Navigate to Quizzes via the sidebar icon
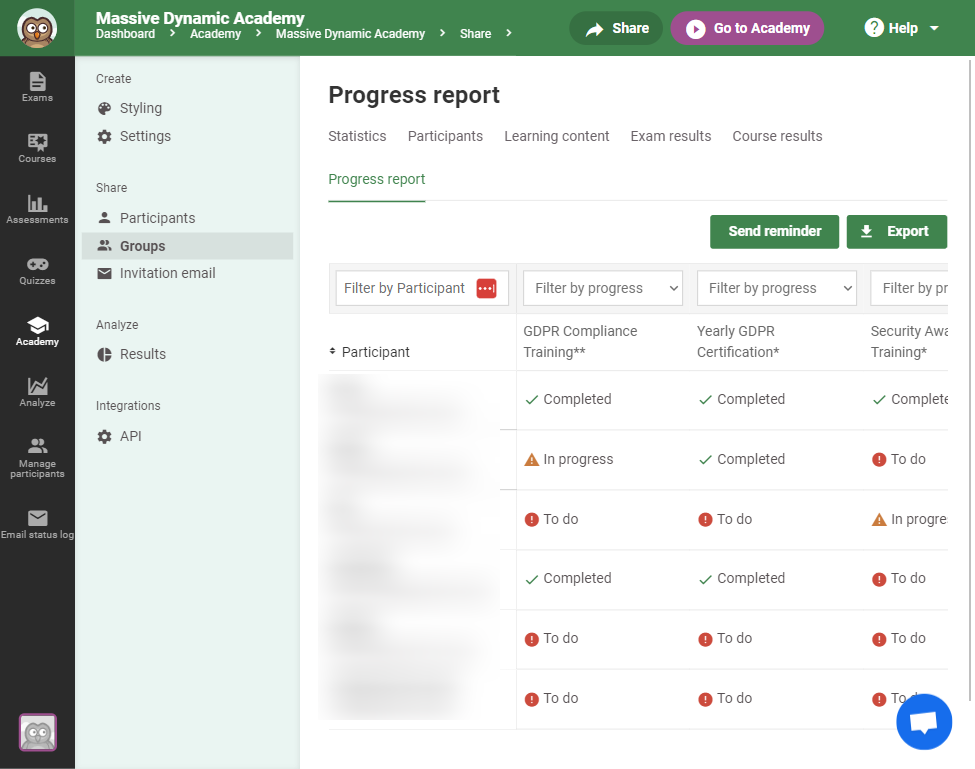Image resolution: width=975 pixels, height=769 pixels. tap(37, 270)
